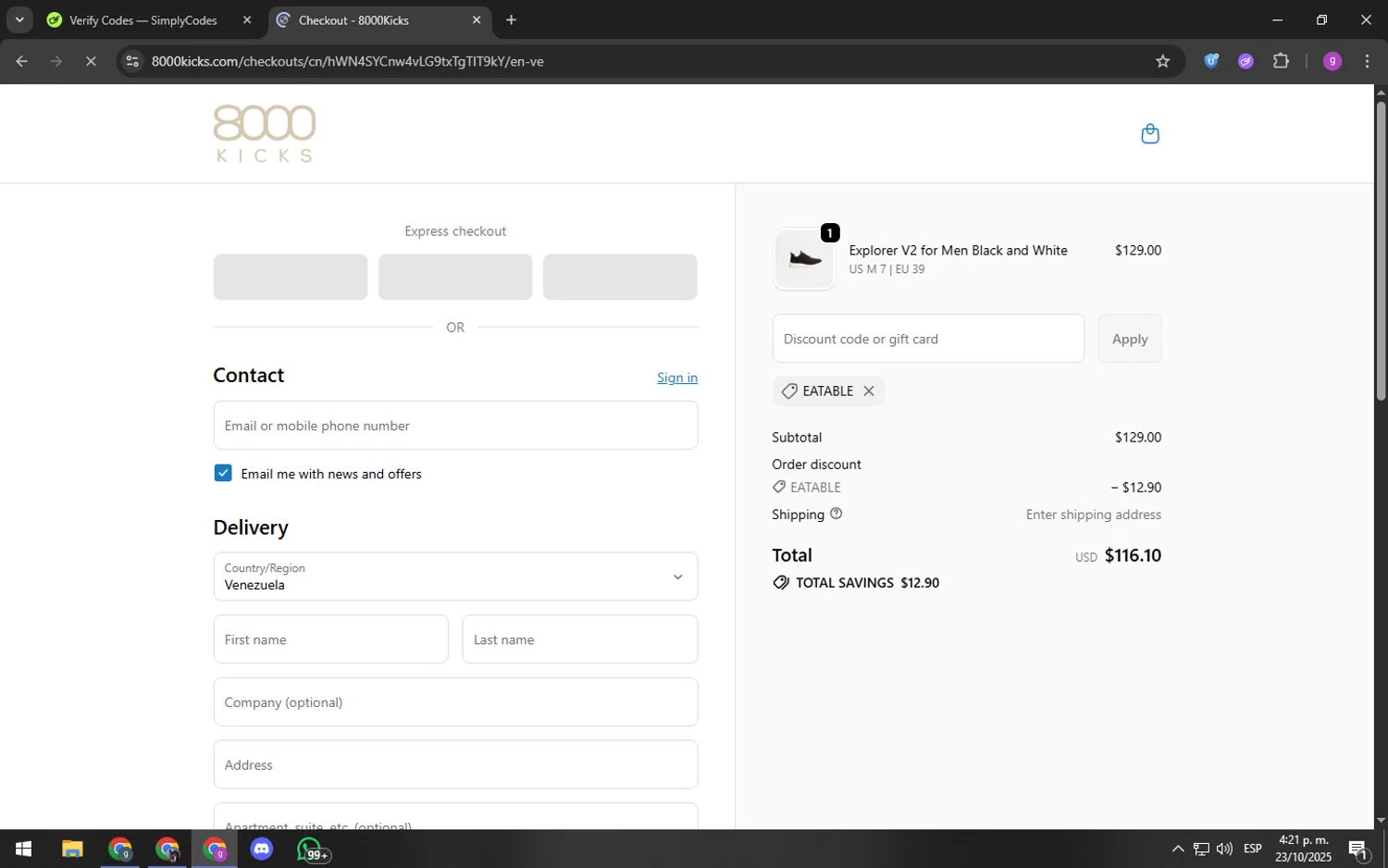Click the Sign in link
The image size is (1388, 868).
click(x=677, y=378)
